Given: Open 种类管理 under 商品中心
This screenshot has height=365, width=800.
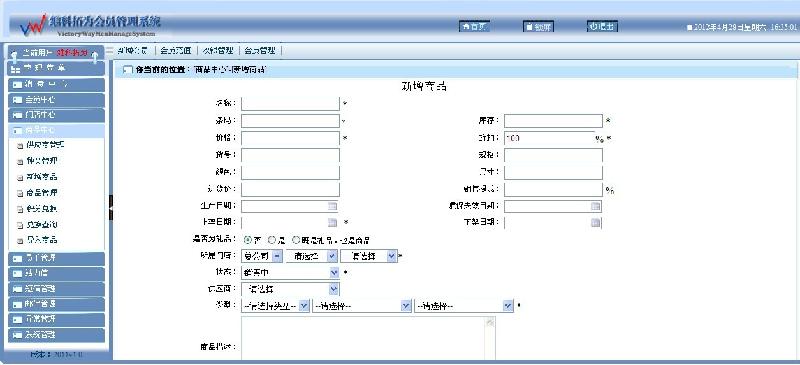Looking at the screenshot, I should click(x=42, y=161).
